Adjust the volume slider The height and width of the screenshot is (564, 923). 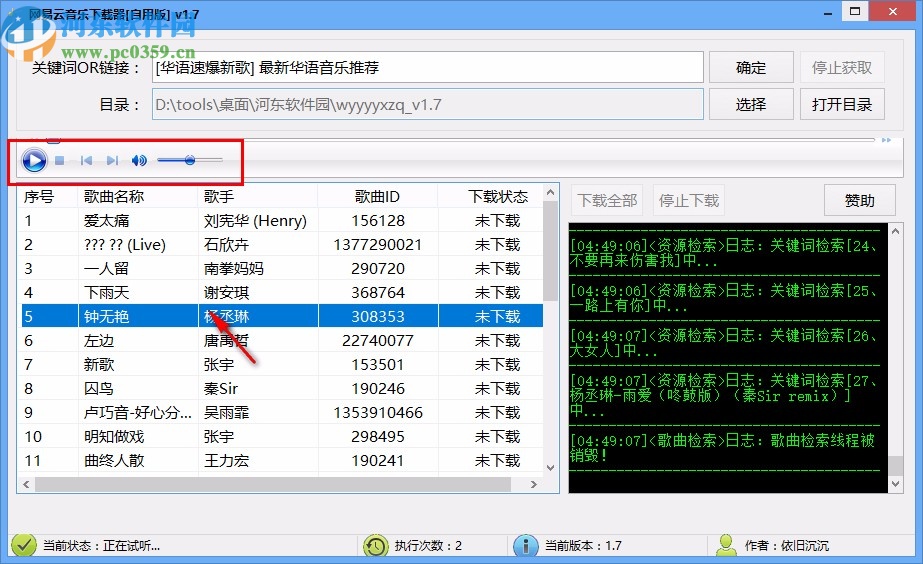coord(190,160)
